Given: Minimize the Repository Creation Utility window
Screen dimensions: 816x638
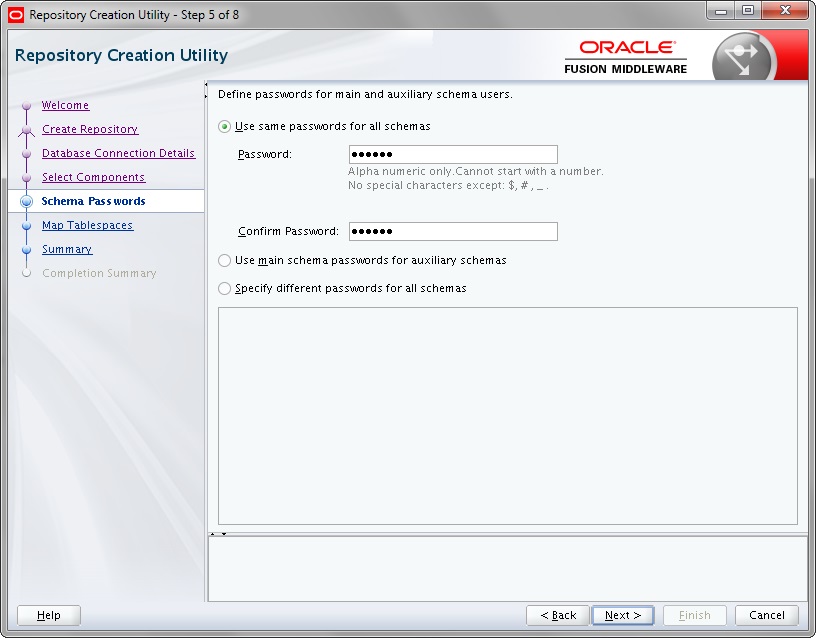Looking at the screenshot, I should pyautogui.click(x=721, y=11).
